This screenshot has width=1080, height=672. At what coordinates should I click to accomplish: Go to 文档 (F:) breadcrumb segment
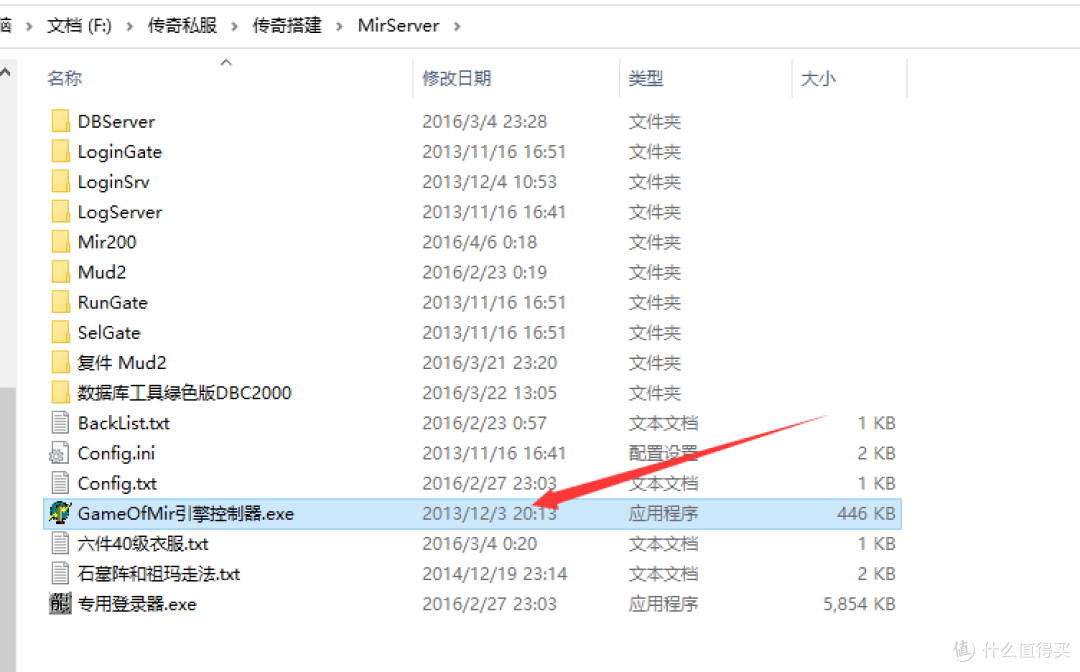coord(79,26)
